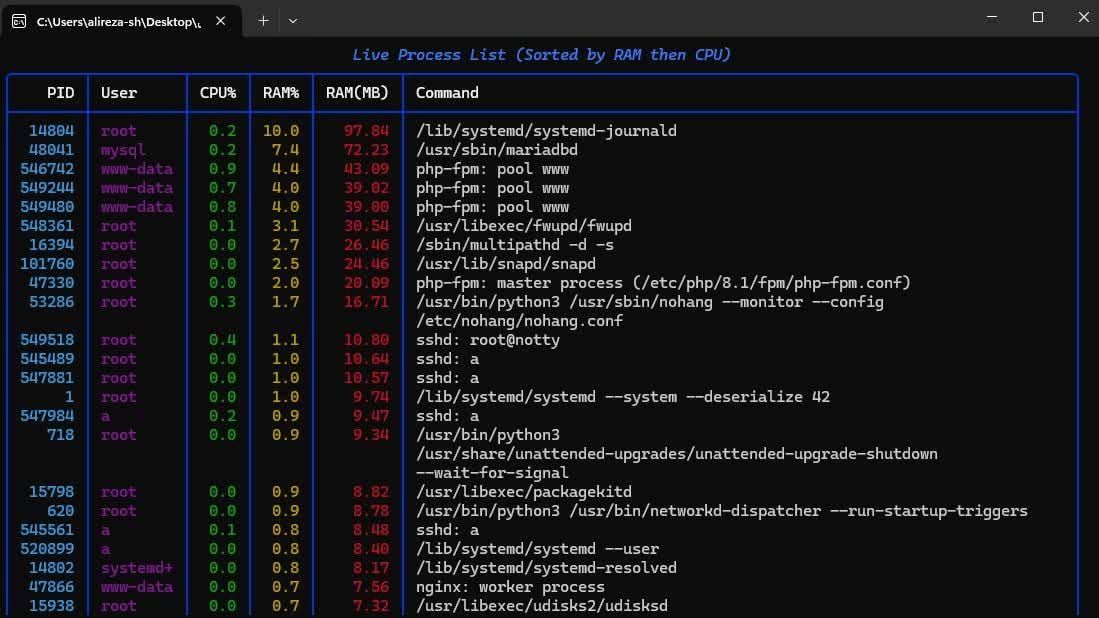Click the Live Process List title

click(541, 55)
